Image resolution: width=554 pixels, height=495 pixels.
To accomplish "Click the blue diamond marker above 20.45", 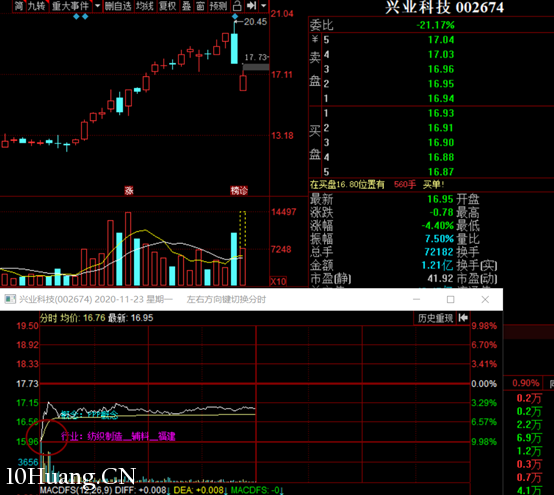I will coord(235,16).
